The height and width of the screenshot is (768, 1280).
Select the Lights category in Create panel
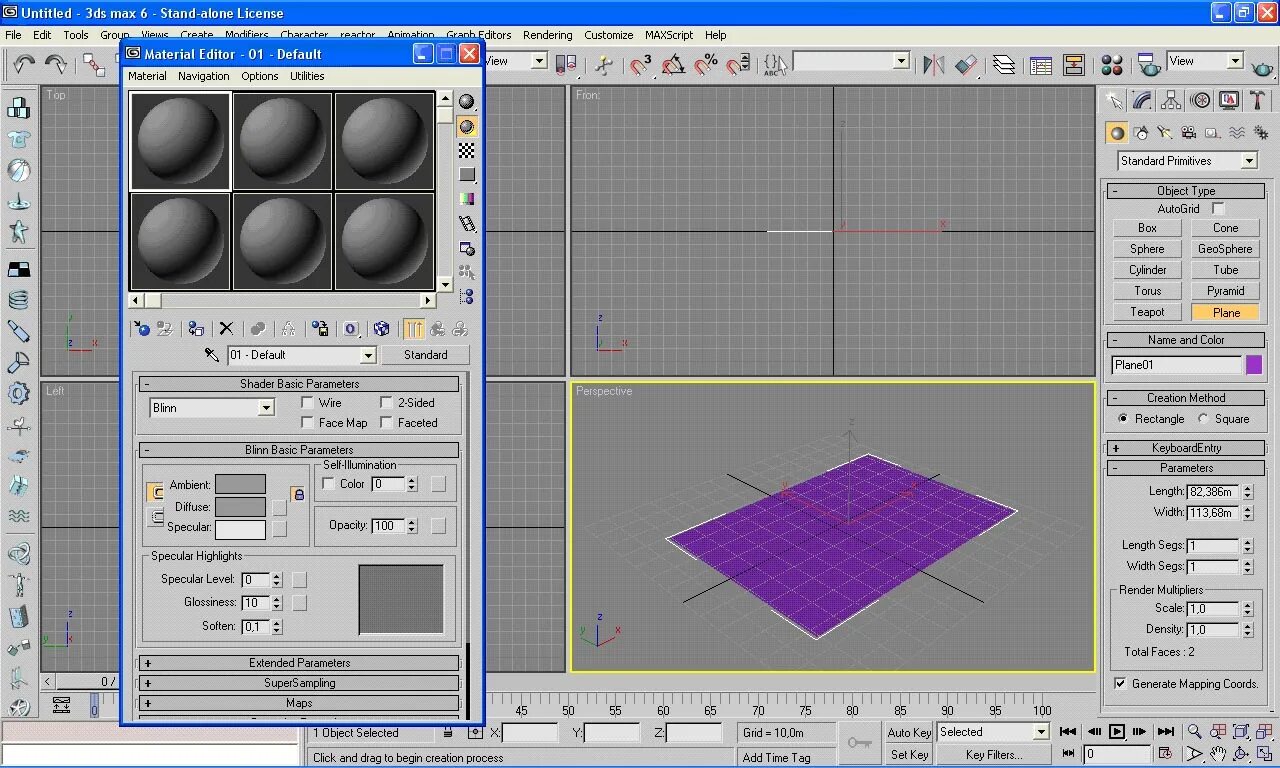click(1165, 132)
